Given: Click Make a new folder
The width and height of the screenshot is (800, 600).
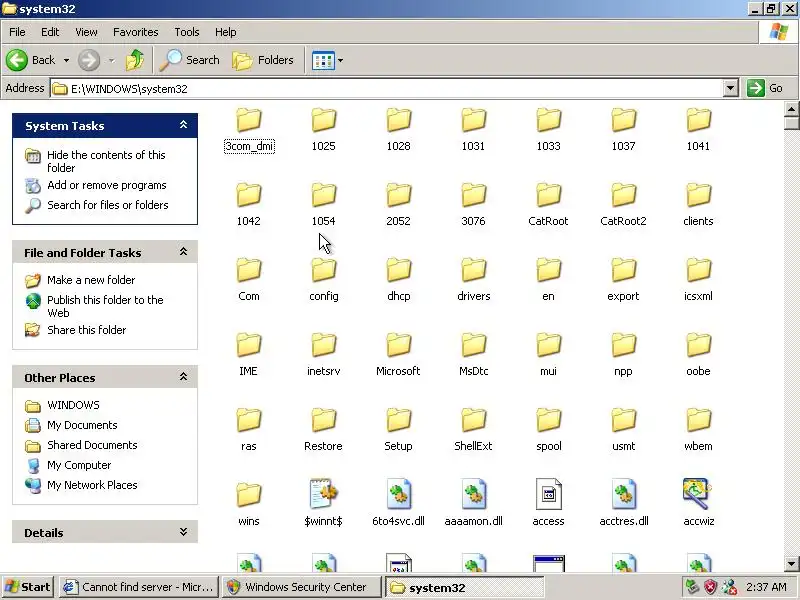Looking at the screenshot, I should pyautogui.click(x=91, y=280).
